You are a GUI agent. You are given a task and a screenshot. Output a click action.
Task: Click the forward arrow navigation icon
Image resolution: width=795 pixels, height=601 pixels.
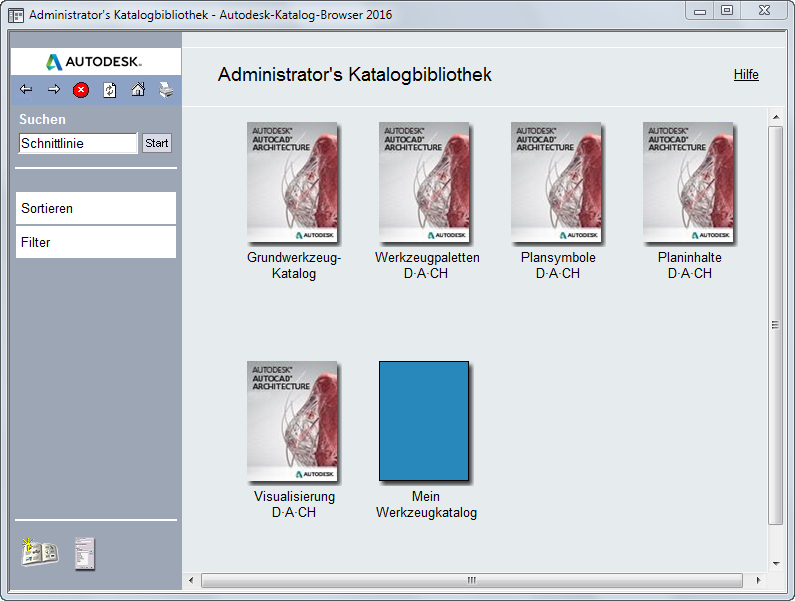click(54, 90)
